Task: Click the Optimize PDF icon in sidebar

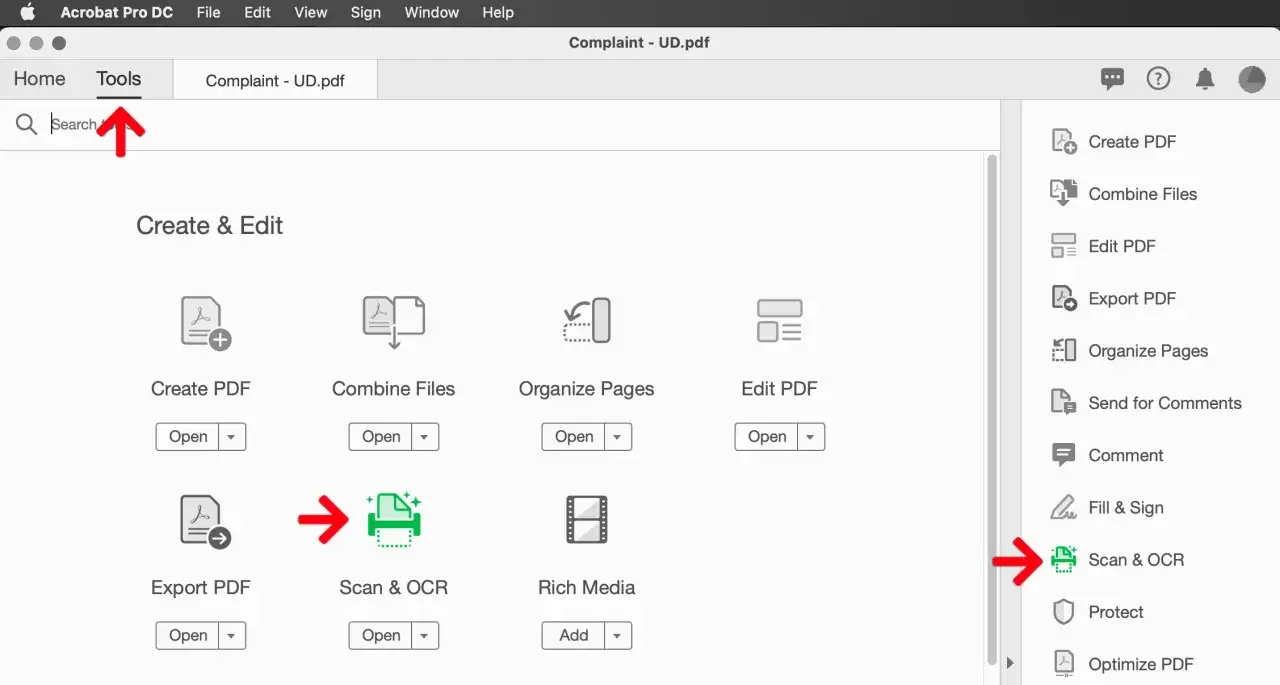Action: [x=1064, y=664]
